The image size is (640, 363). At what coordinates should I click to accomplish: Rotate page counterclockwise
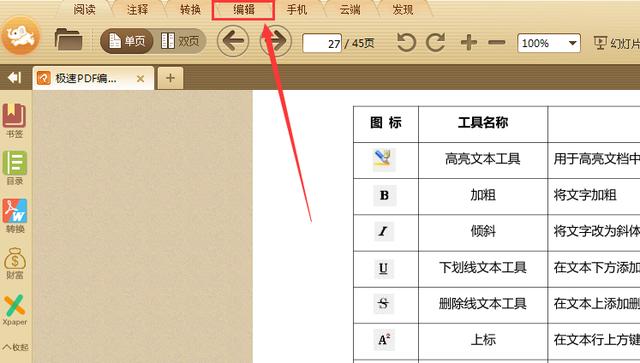(406, 42)
